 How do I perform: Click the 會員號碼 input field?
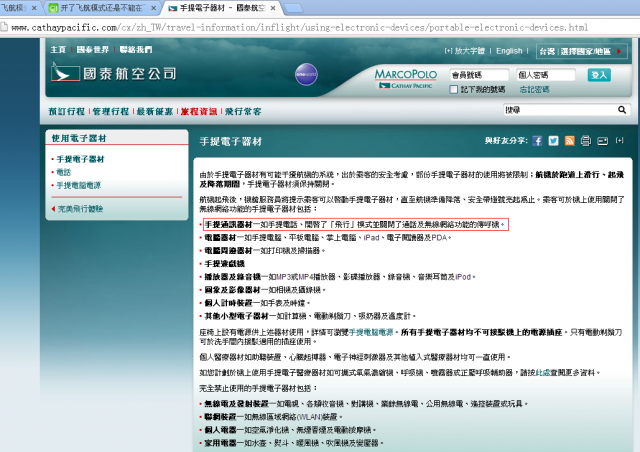(x=479, y=75)
